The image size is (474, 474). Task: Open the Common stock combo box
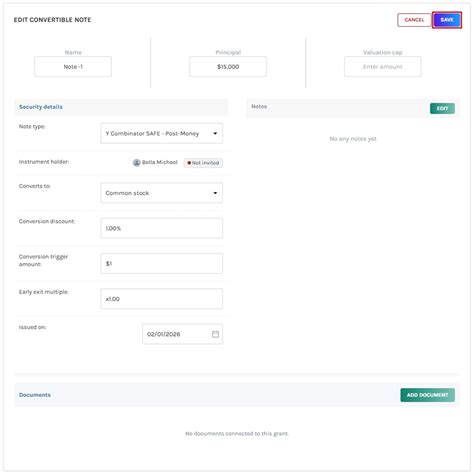click(x=162, y=193)
